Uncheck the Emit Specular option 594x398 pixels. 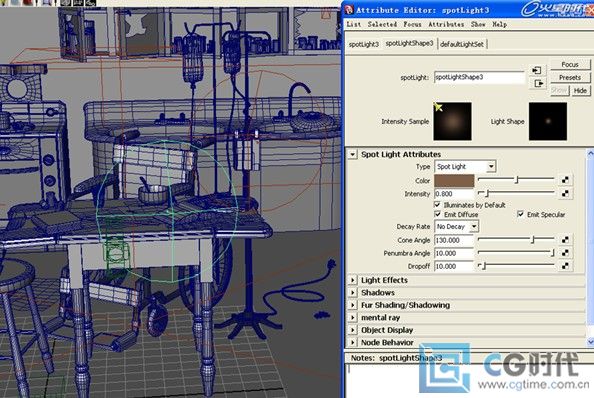(x=521, y=214)
